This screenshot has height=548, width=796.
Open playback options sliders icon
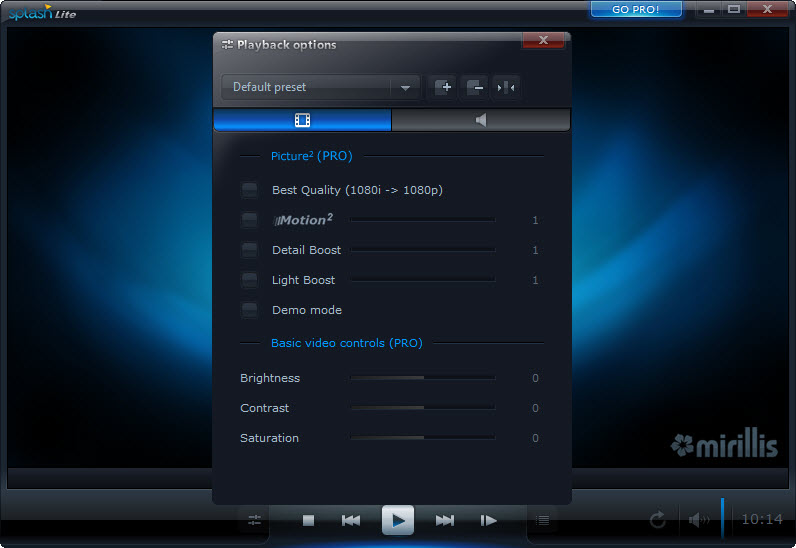(x=254, y=520)
